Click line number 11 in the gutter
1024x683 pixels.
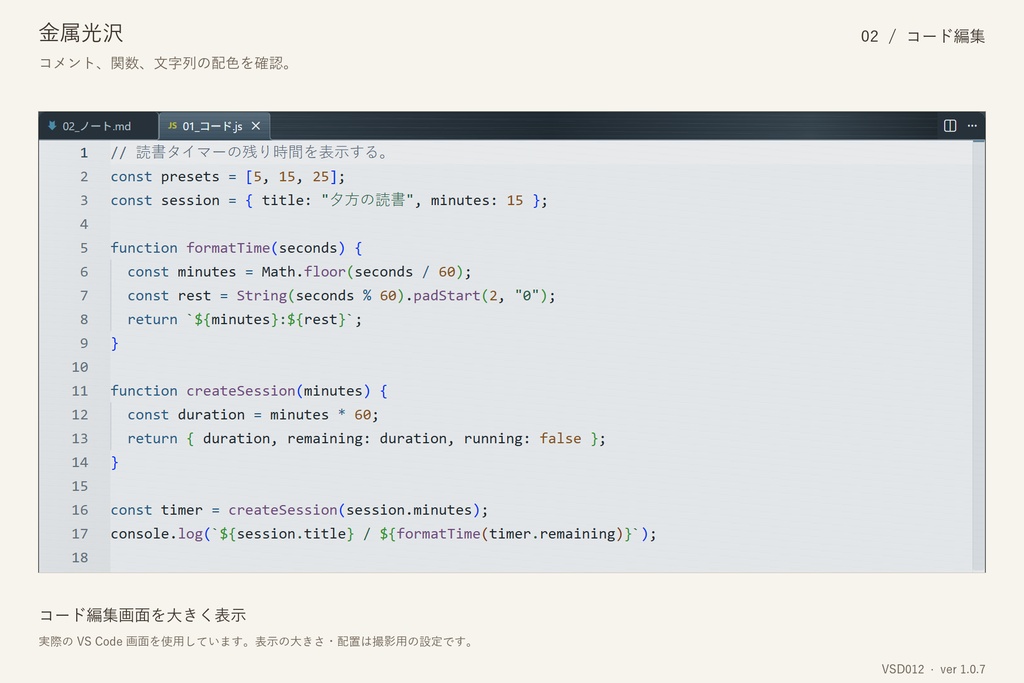[80, 391]
